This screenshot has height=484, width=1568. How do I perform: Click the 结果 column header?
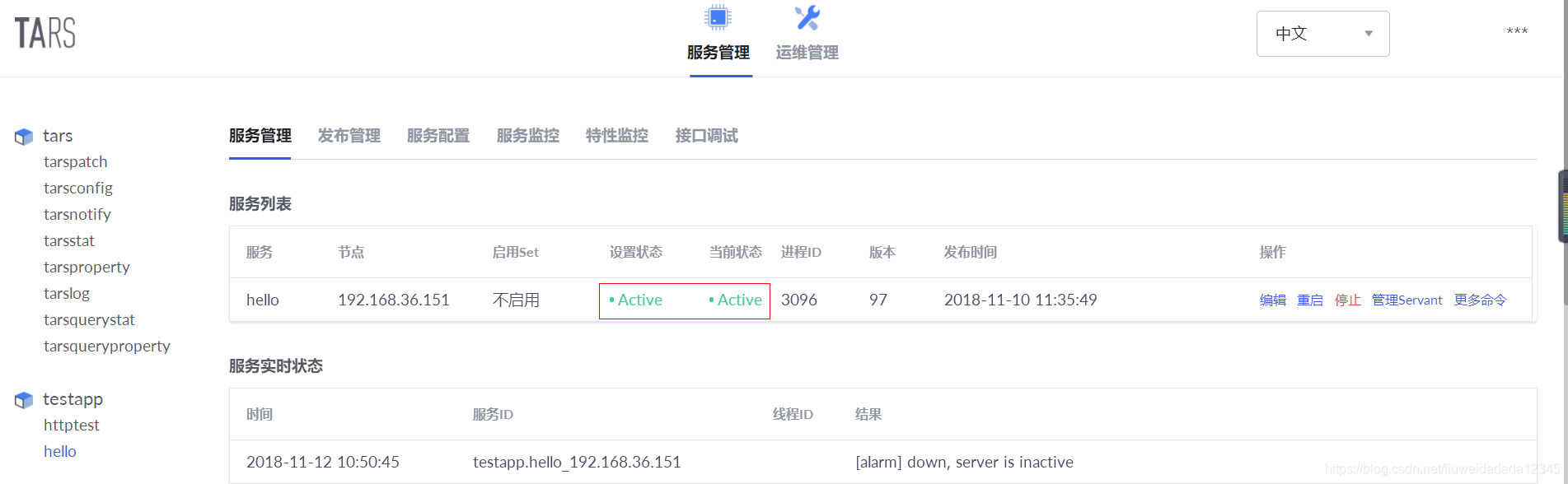[x=868, y=415]
